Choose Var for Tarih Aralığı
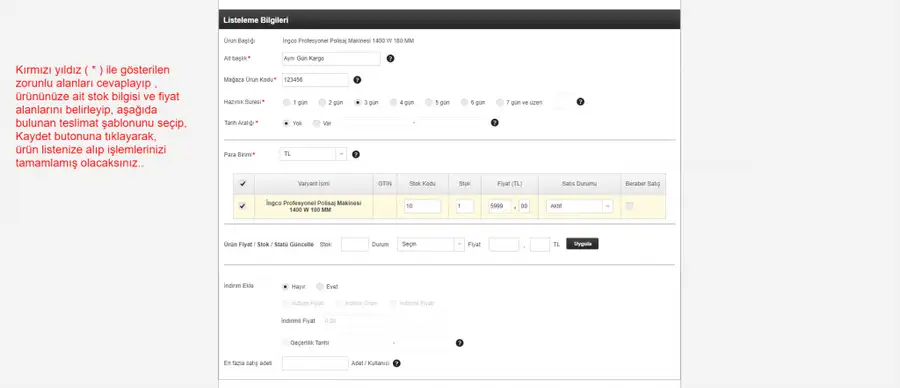 point(316,123)
